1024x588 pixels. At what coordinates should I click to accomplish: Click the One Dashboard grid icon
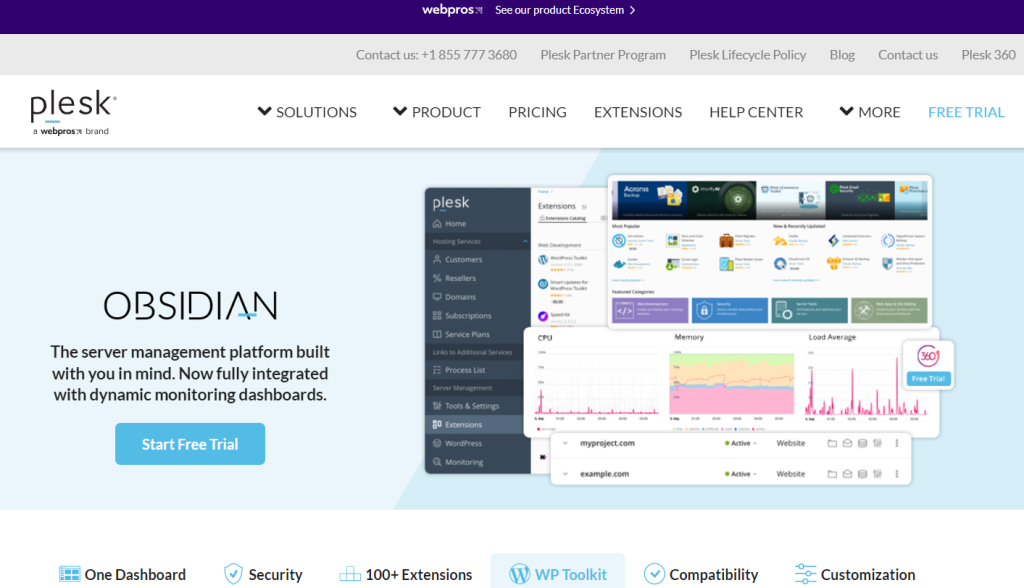pos(69,574)
